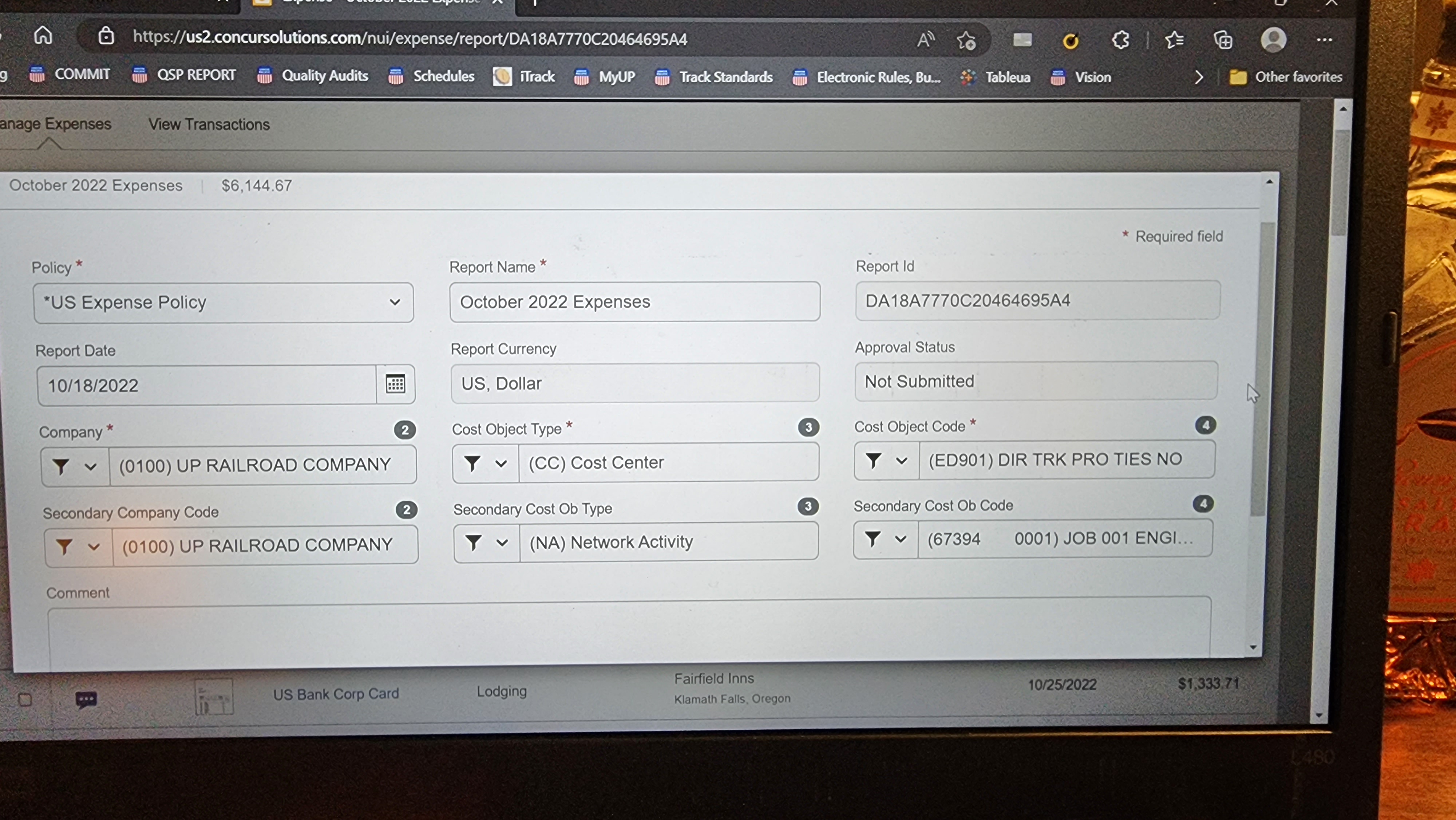This screenshot has width=1456, height=820.
Task: Open the View Transactions tab
Action: [209, 125]
